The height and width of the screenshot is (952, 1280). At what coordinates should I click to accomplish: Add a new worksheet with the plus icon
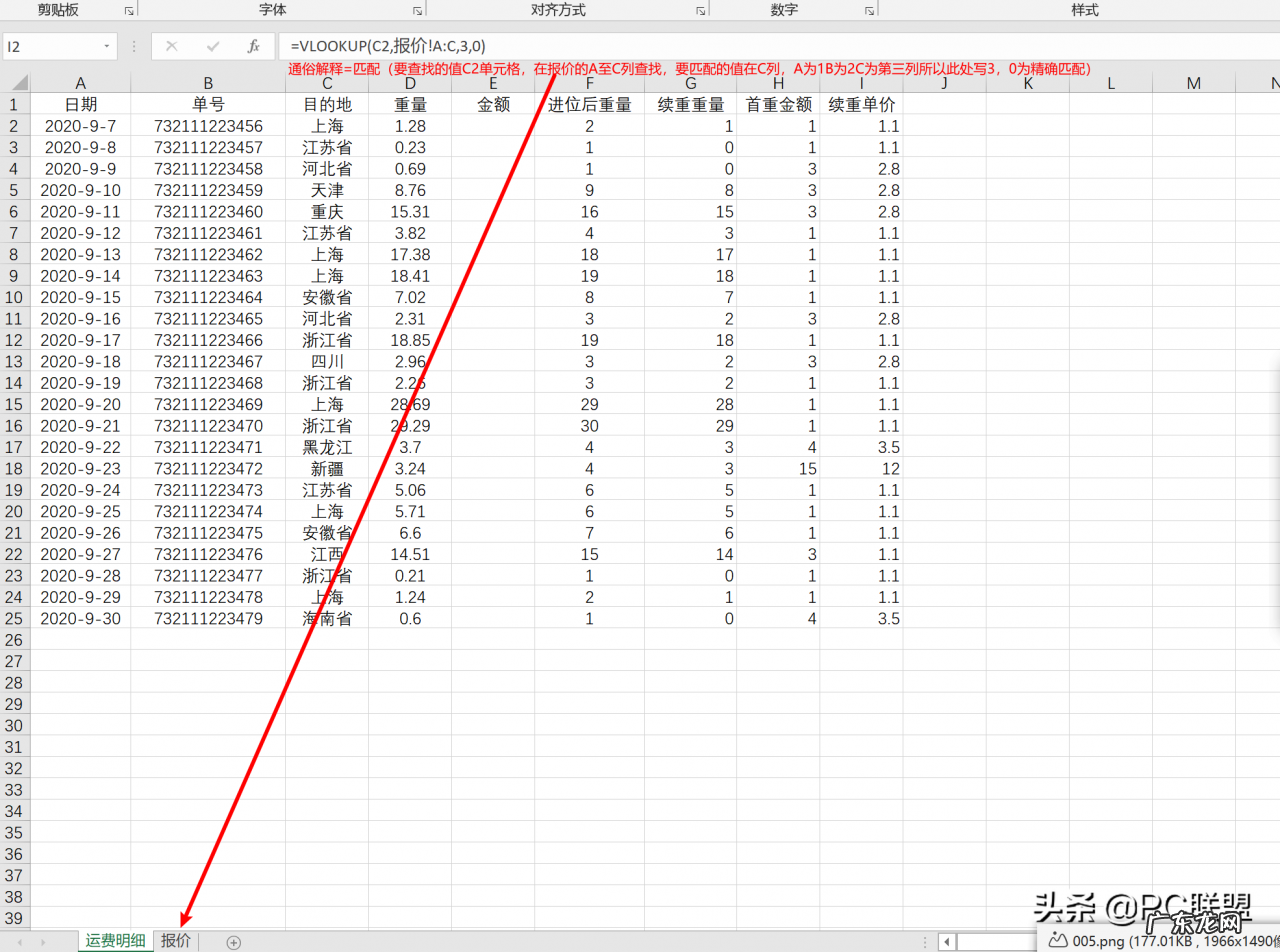(233, 941)
